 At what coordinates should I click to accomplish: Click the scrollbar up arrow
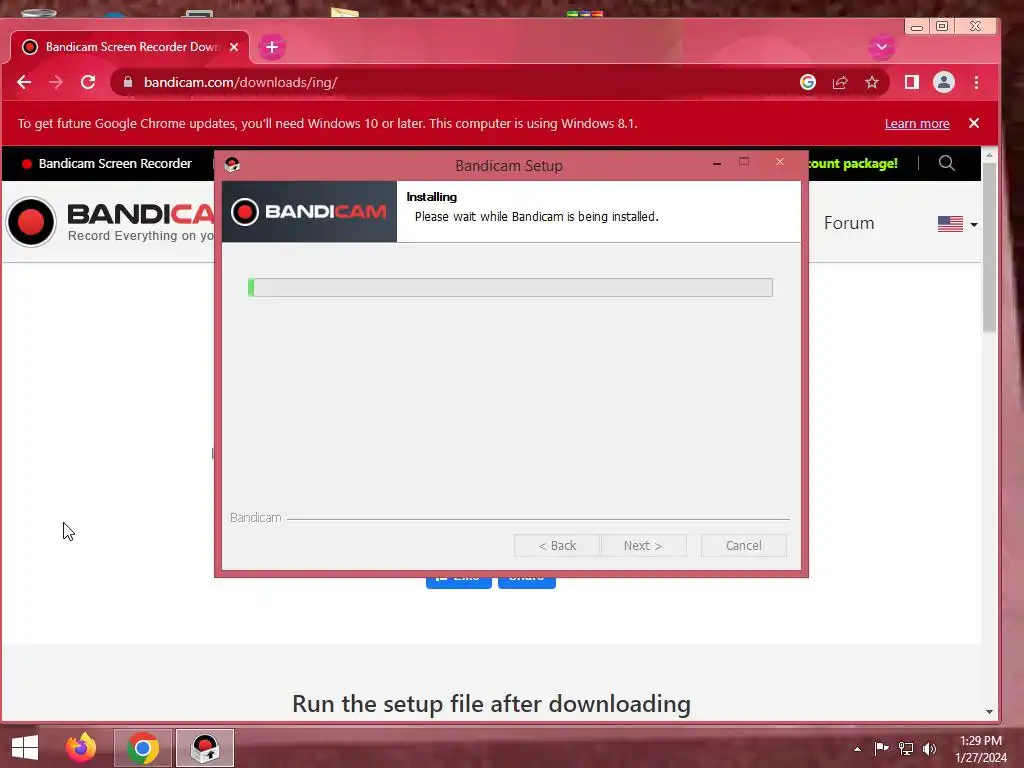[x=989, y=155]
